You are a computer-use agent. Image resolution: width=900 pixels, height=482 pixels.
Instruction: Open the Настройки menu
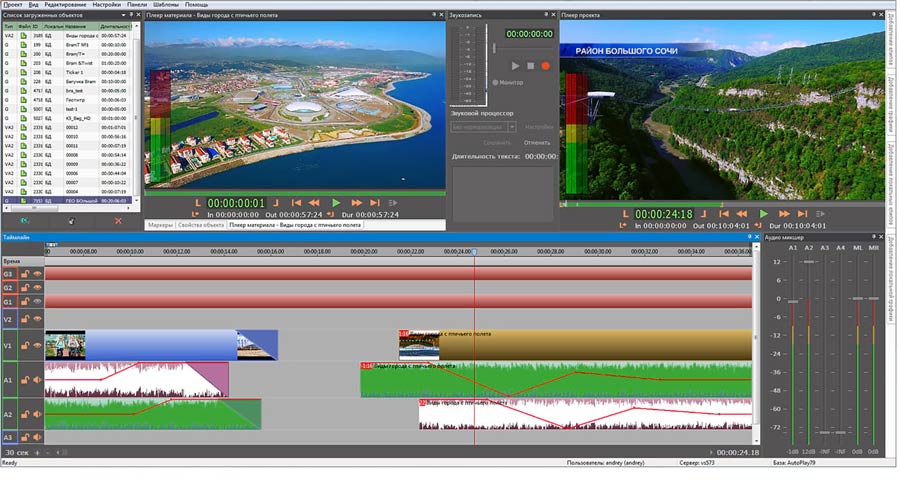(107, 4)
